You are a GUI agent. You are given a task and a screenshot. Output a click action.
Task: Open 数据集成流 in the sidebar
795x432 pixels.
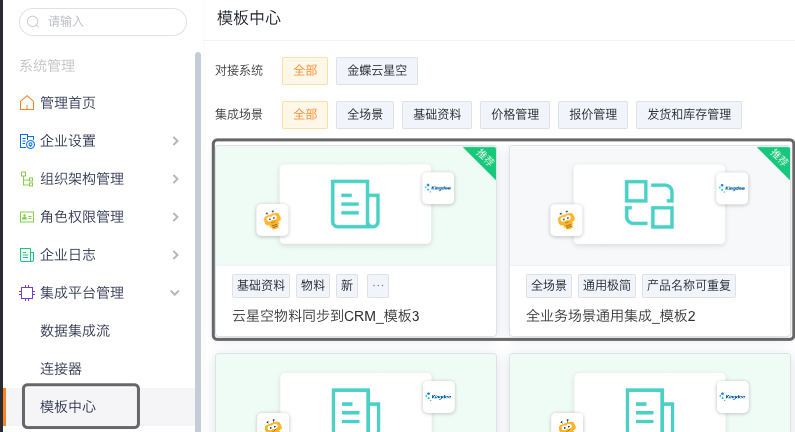point(75,331)
